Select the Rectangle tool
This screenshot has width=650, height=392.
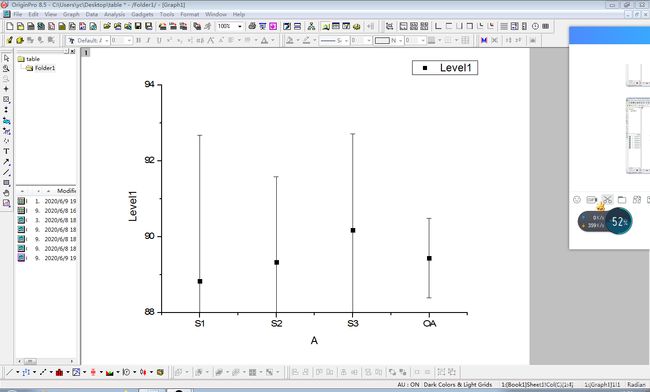point(6,183)
